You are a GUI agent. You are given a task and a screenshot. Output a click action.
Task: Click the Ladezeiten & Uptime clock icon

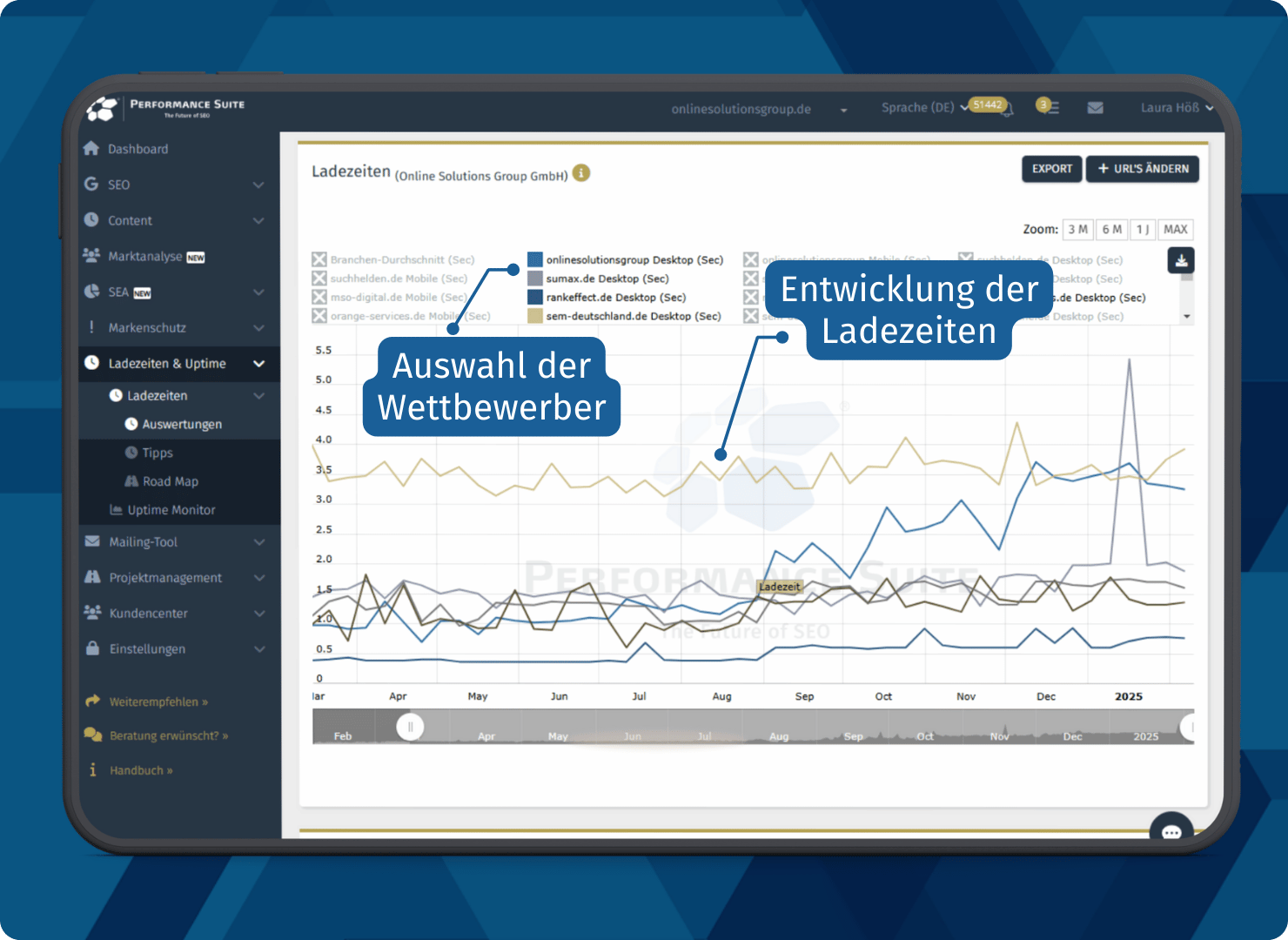coord(91,362)
